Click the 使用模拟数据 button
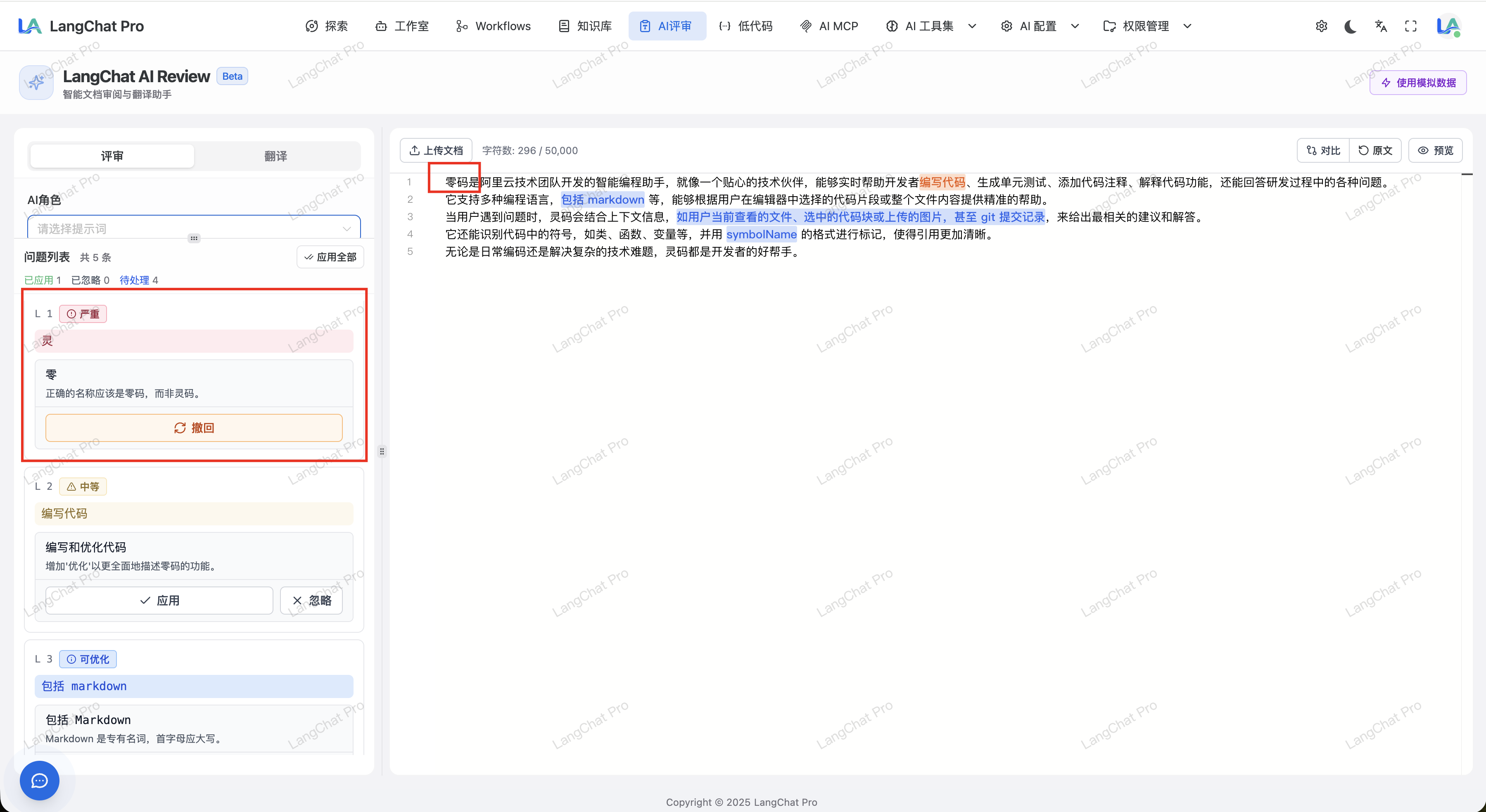 pos(1418,83)
